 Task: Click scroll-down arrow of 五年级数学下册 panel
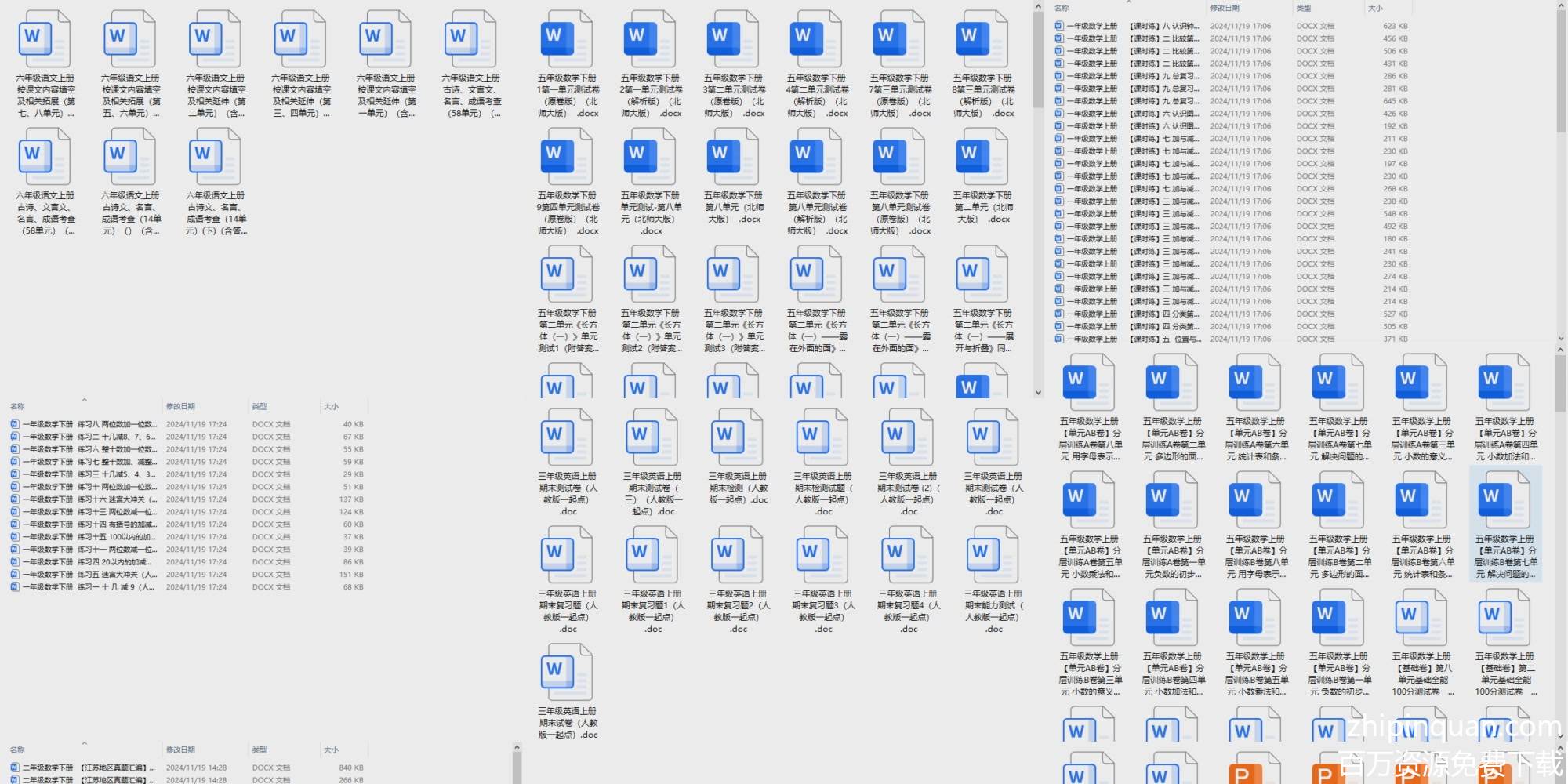(1038, 393)
